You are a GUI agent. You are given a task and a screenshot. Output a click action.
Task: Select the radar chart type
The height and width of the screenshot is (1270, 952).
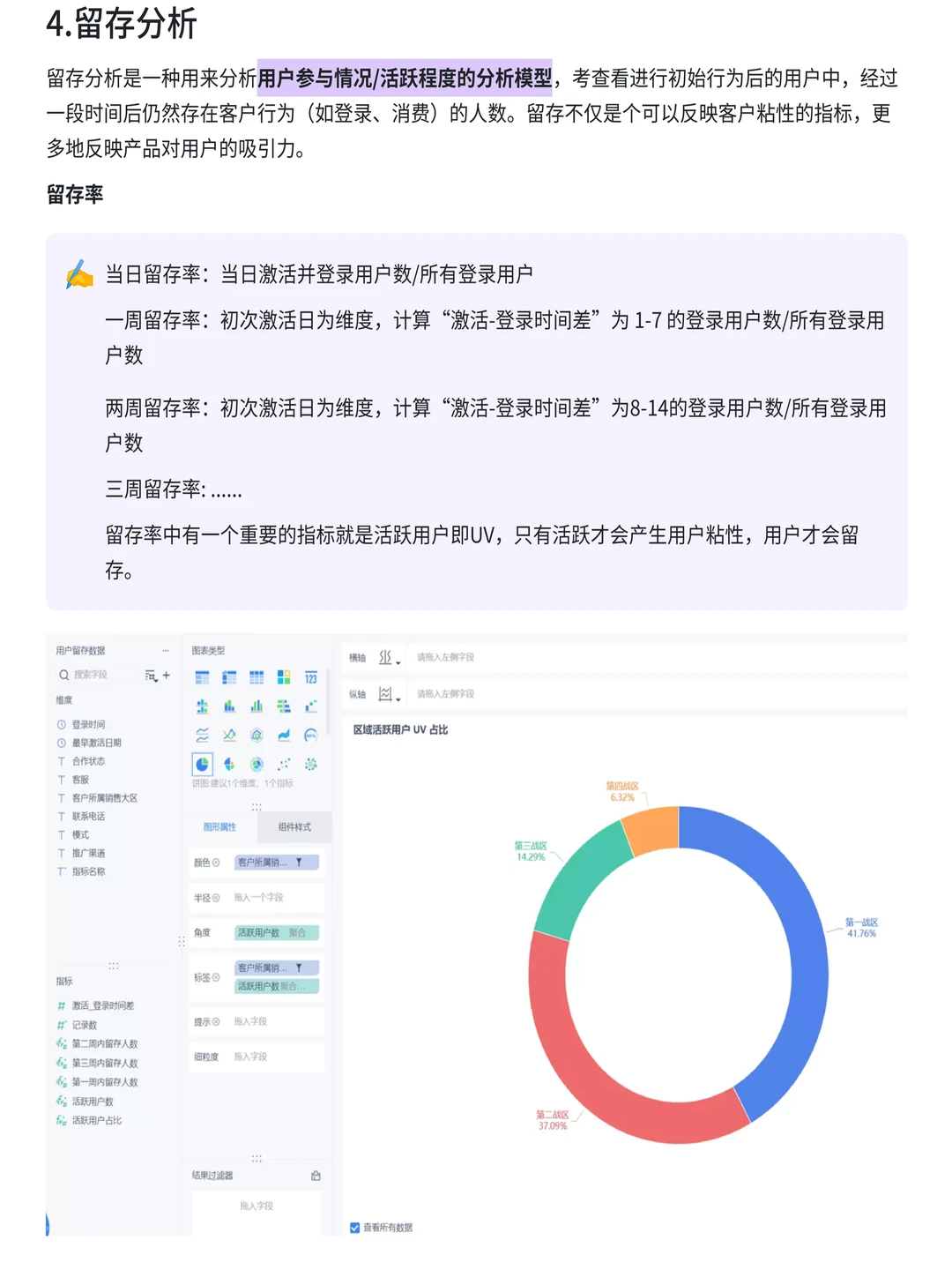256,735
